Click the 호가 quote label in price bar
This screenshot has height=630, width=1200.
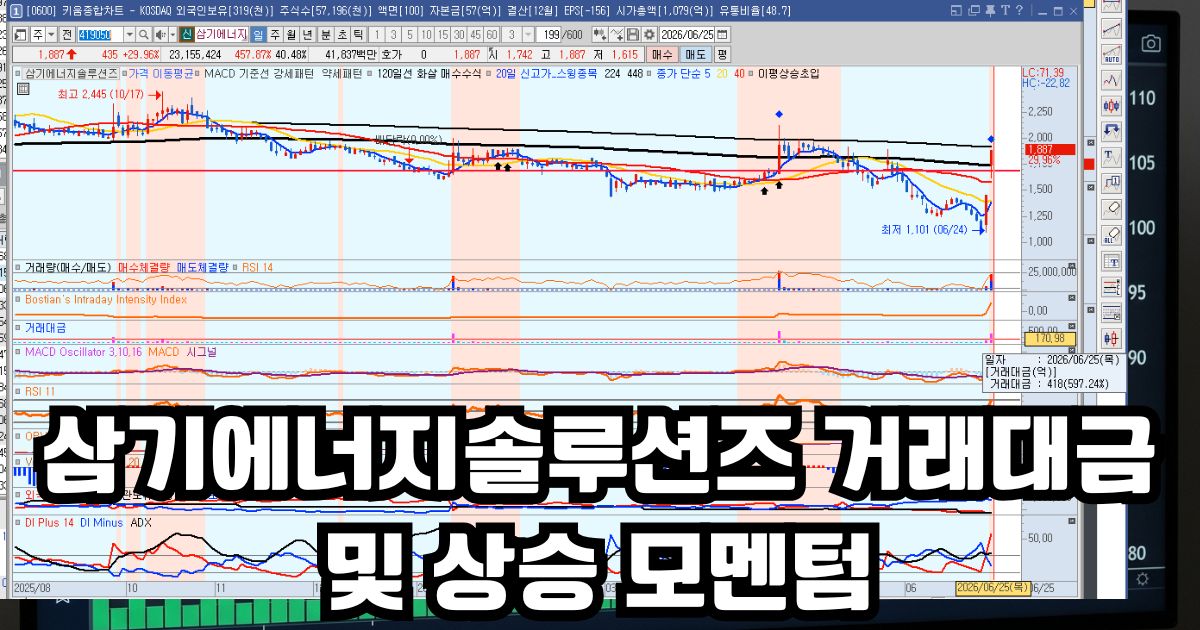tap(391, 55)
